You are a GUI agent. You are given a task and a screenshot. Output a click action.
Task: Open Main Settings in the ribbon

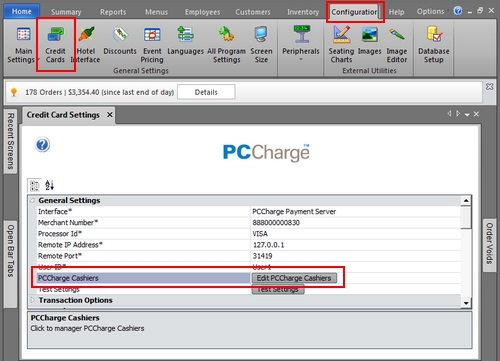(22, 45)
